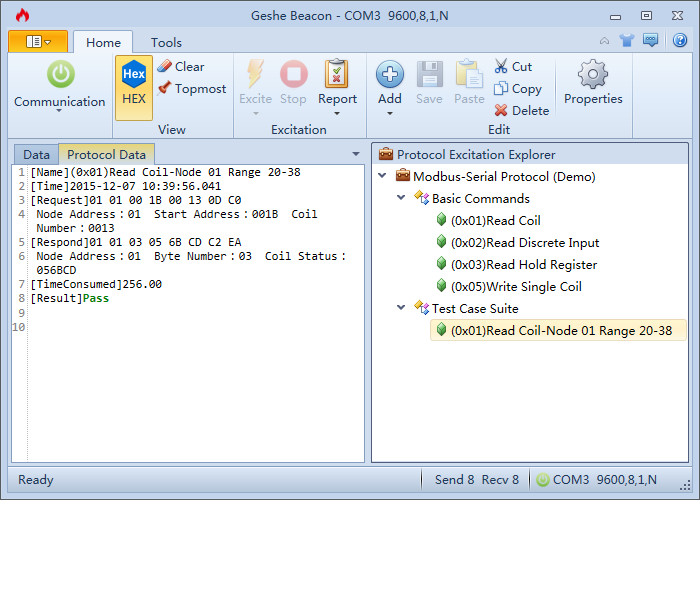Open the Report dropdown arrow
The height and width of the screenshot is (600, 700).
[337, 113]
